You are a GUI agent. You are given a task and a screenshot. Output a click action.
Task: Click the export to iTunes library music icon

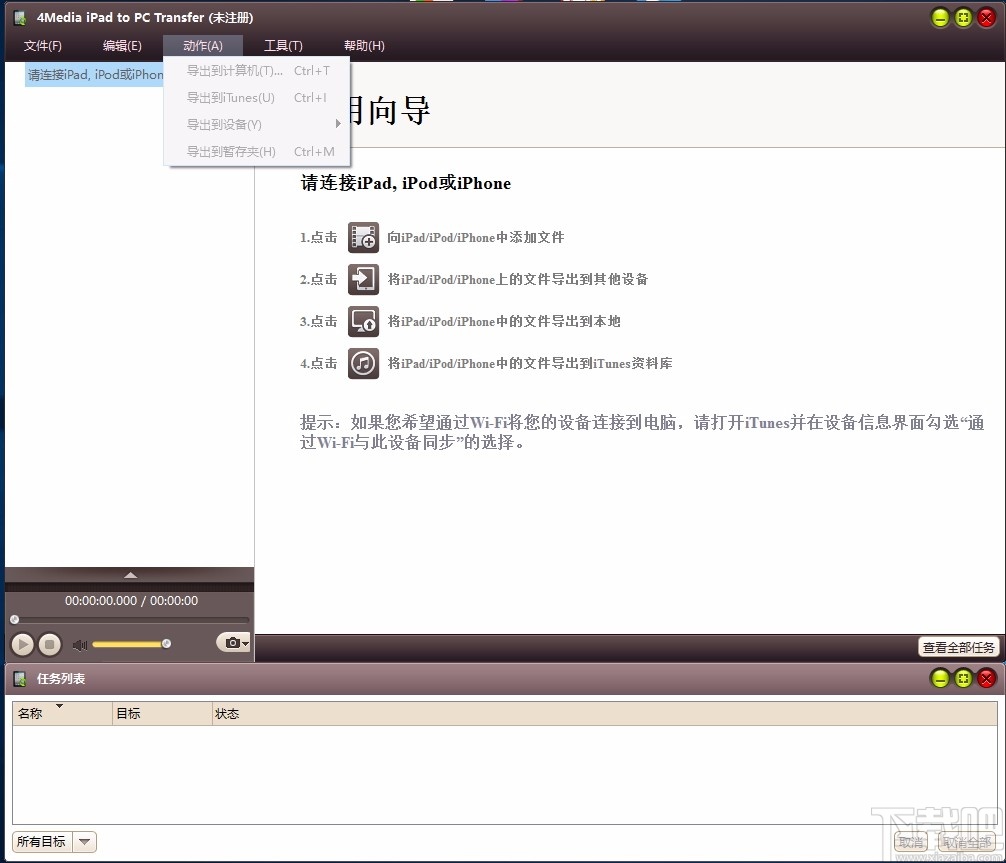coord(363,363)
